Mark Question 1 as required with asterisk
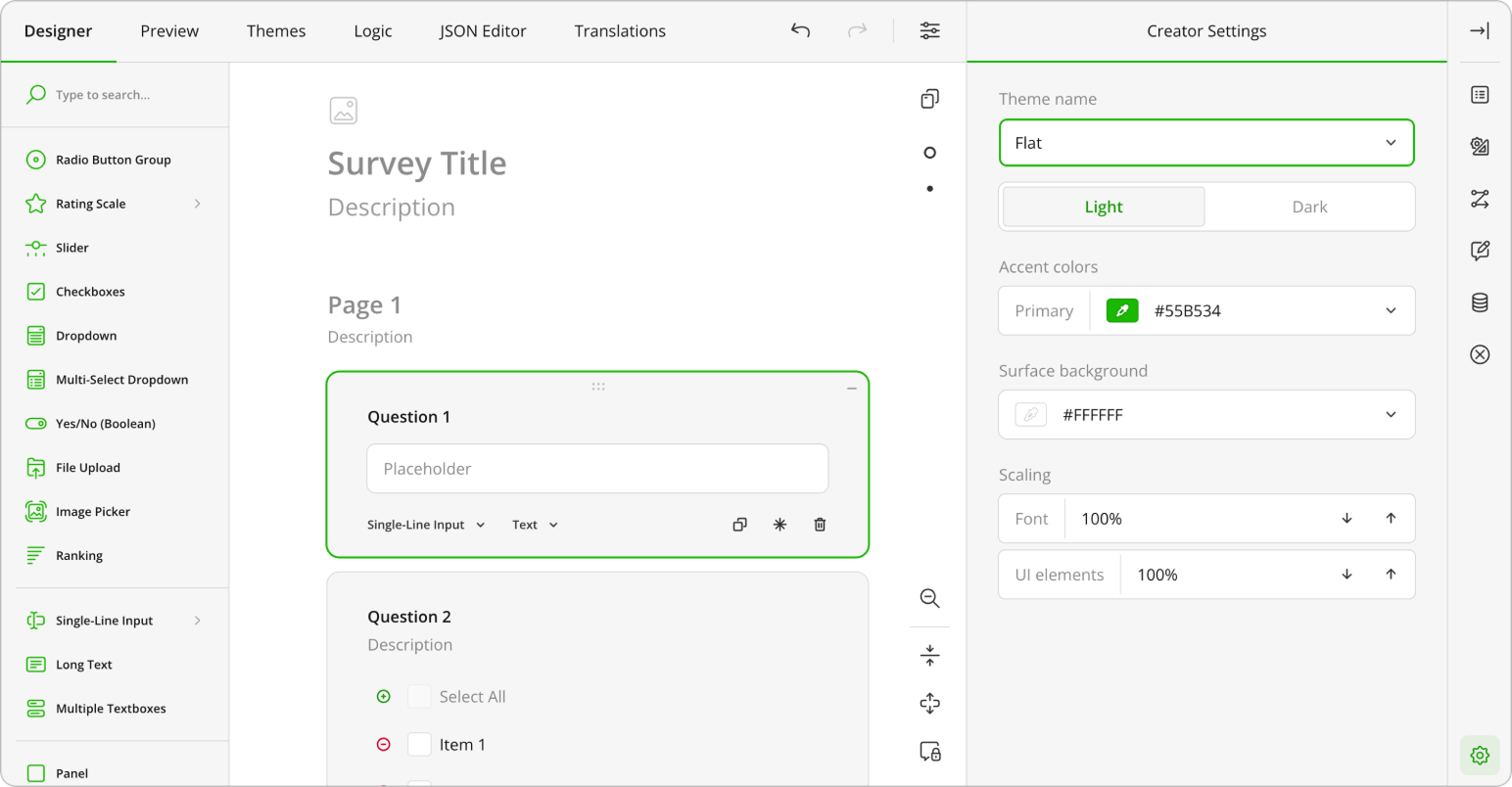1512x787 pixels. click(x=780, y=525)
